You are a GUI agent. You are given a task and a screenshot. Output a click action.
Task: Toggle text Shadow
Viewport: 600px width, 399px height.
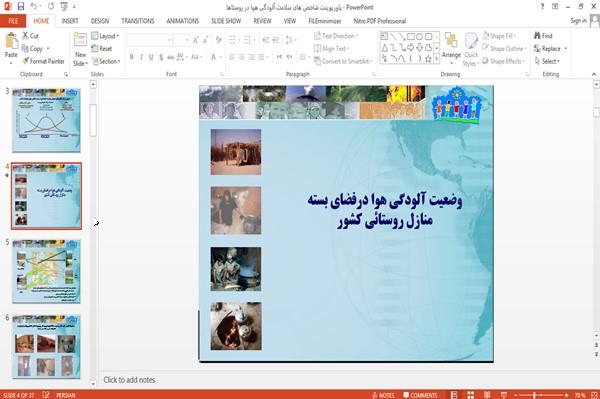[161, 57]
